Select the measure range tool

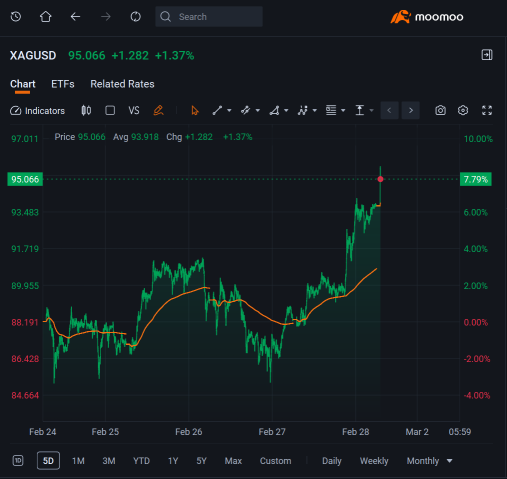(x=360, y=110)
